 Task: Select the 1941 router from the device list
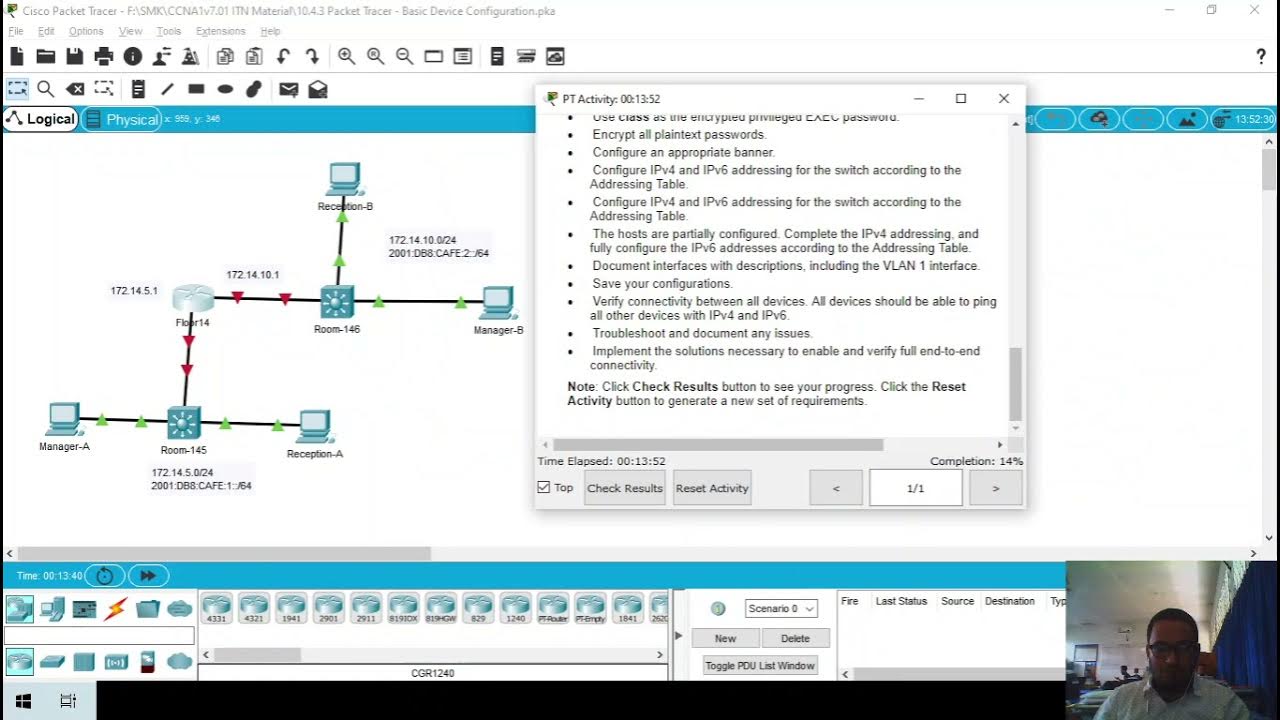coord(291,609)
